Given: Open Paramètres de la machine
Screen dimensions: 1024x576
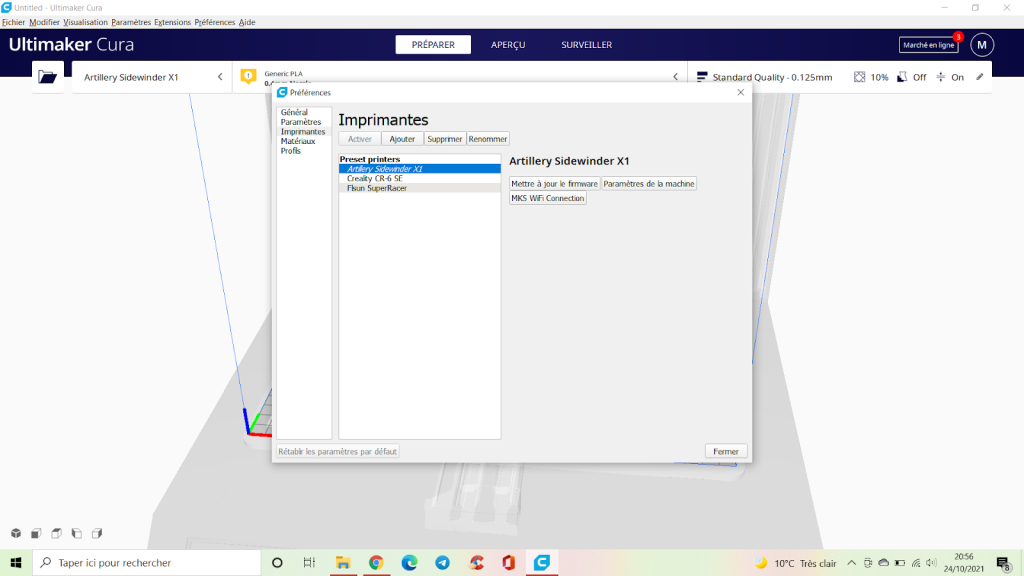Looking at the screenshot, I should click(648, 184).
